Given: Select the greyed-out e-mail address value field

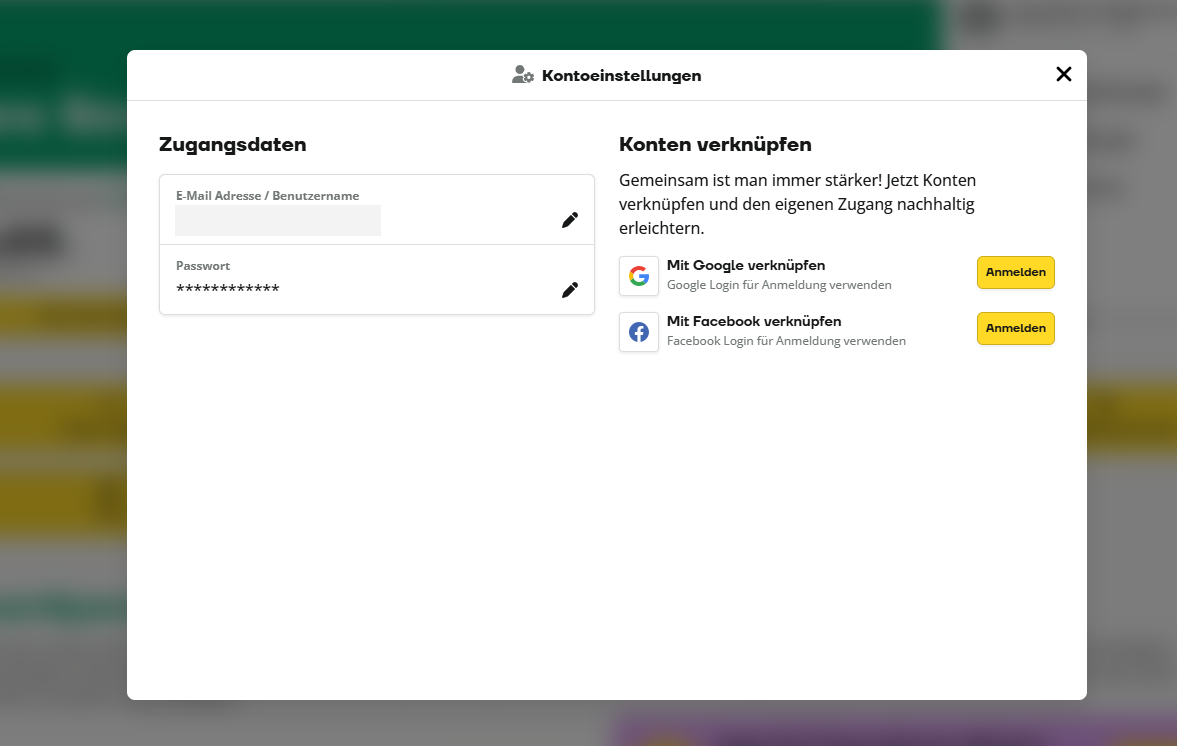Looking at the screenshot, I should [x=278, y=221].
